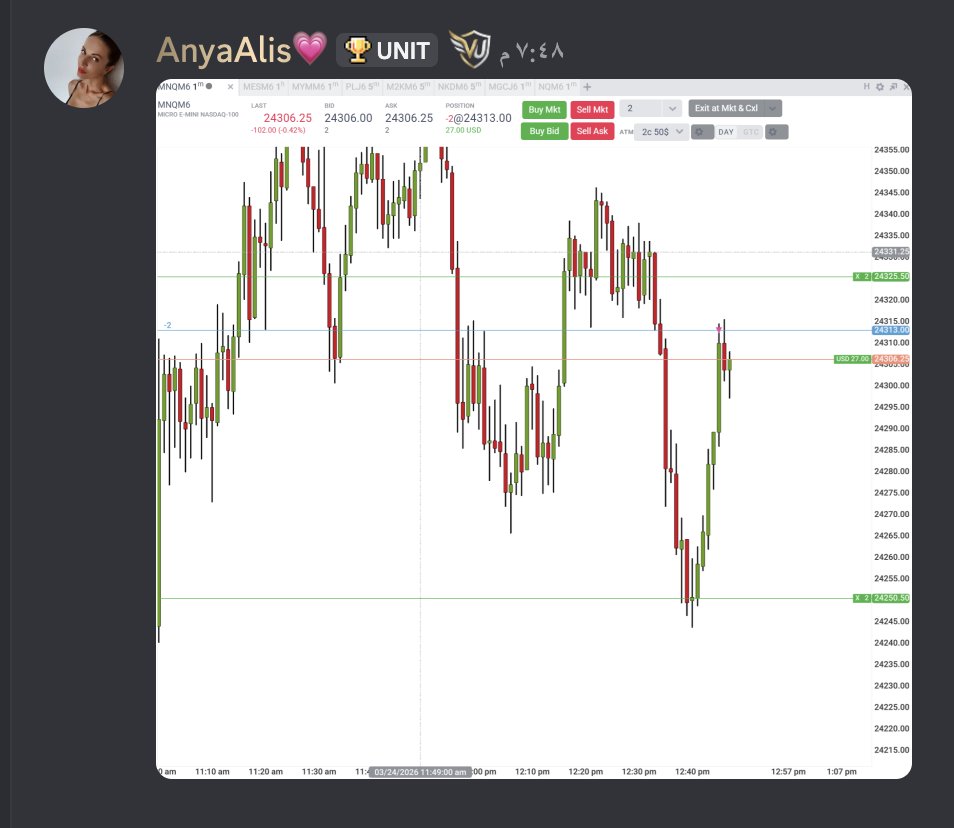Open the Exit at Mkt & Cxl dropdown arrow
Viewport: 954px width, 828px height.
773,108
